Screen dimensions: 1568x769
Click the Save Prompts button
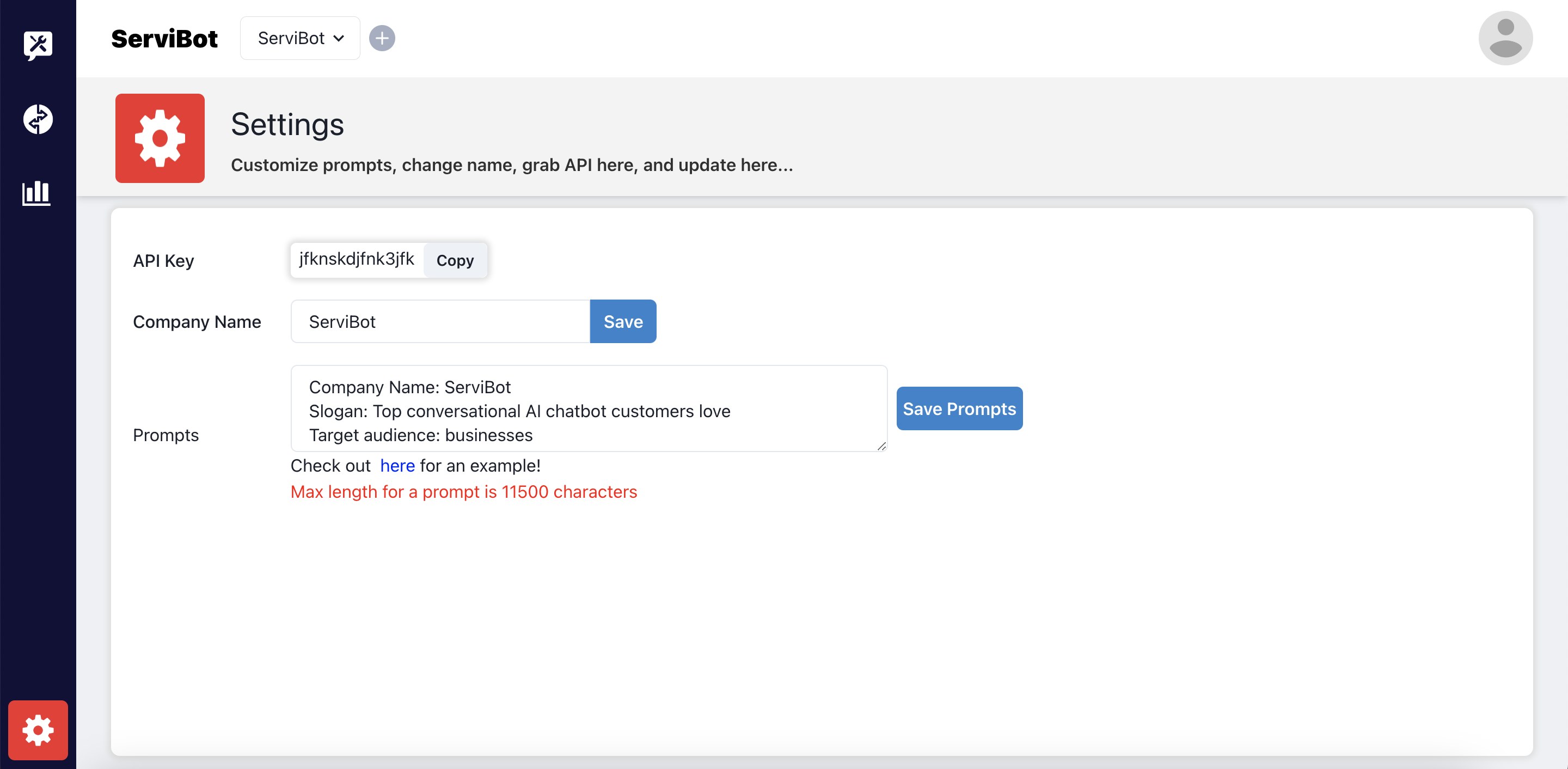959,408
